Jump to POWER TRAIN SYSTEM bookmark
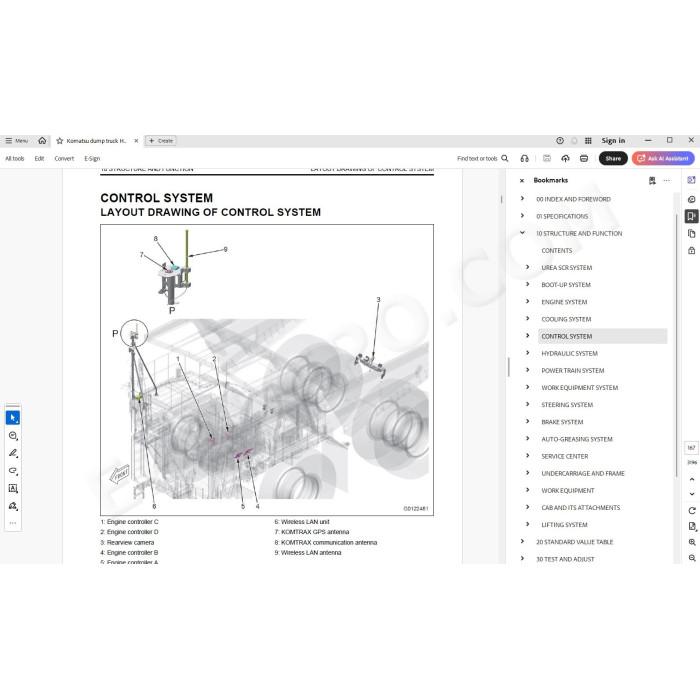Image resolution: width=700 pixels, height=700 pixels. pos(573,371)
